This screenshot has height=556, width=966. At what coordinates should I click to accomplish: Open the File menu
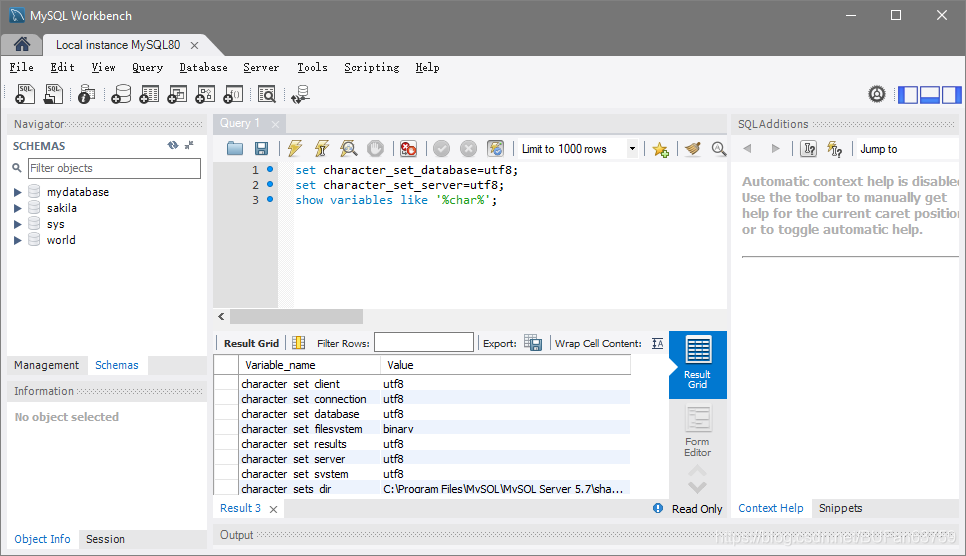click(x=22, y=67)
